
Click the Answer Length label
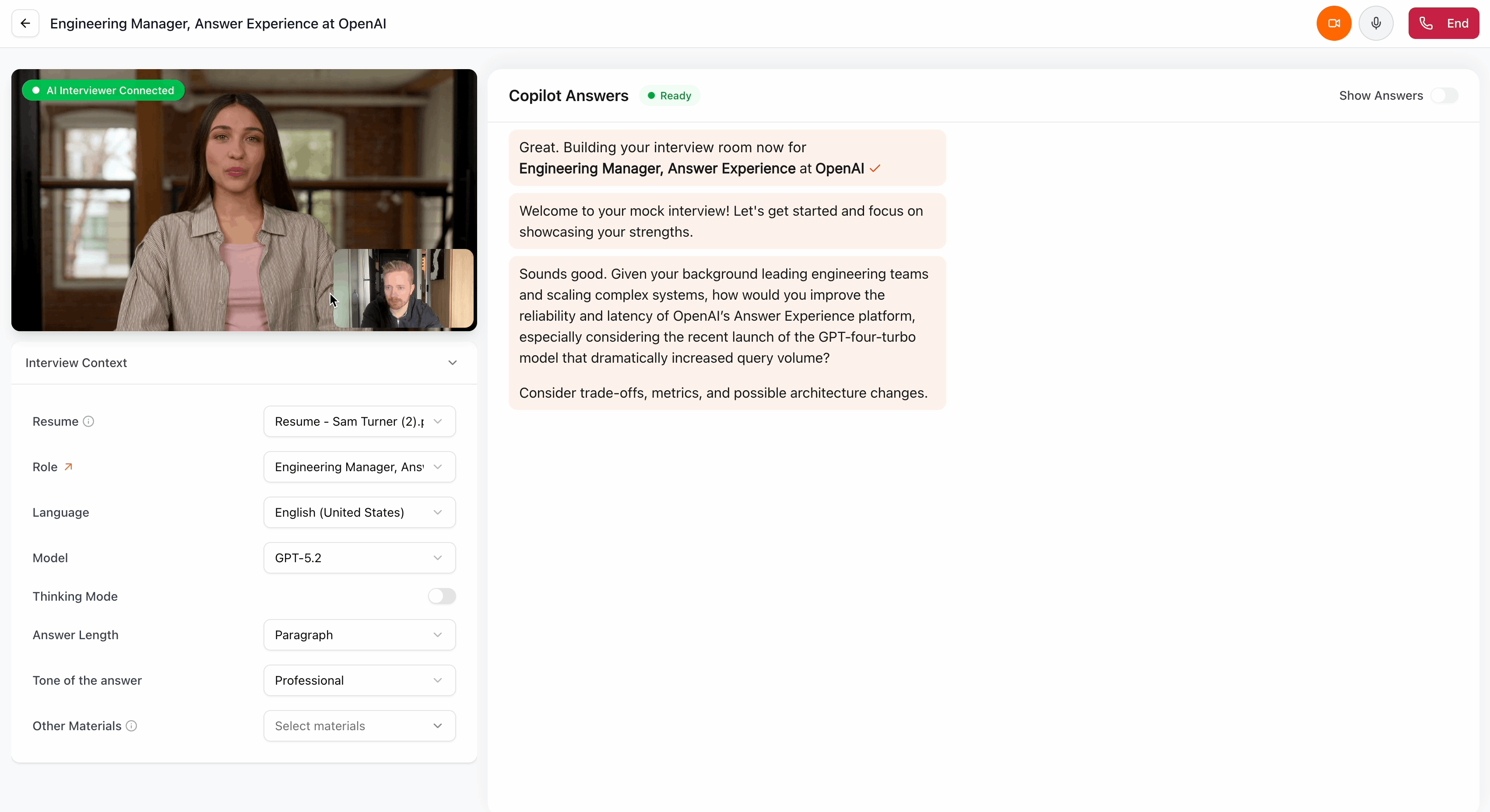click(x=75, y=634)
